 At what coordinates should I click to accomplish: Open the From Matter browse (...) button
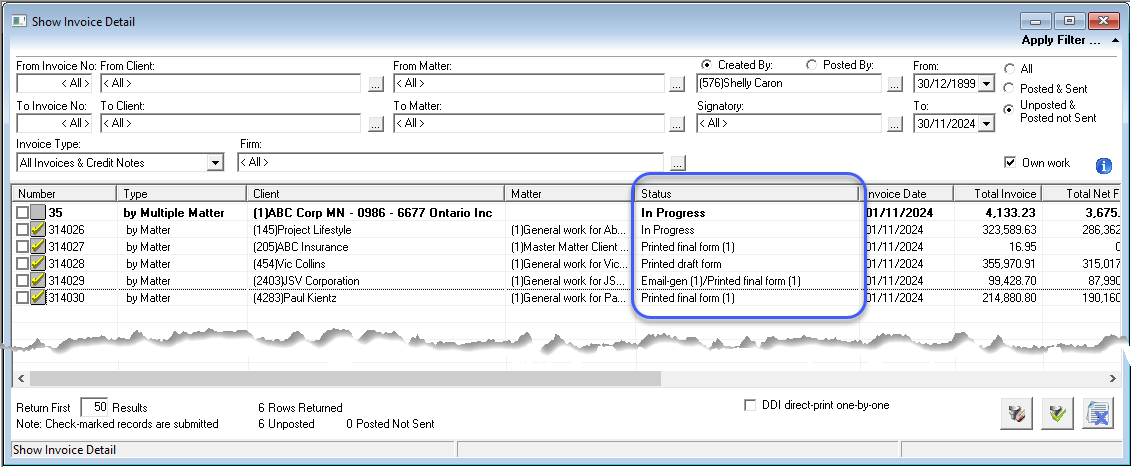[676, 85]
